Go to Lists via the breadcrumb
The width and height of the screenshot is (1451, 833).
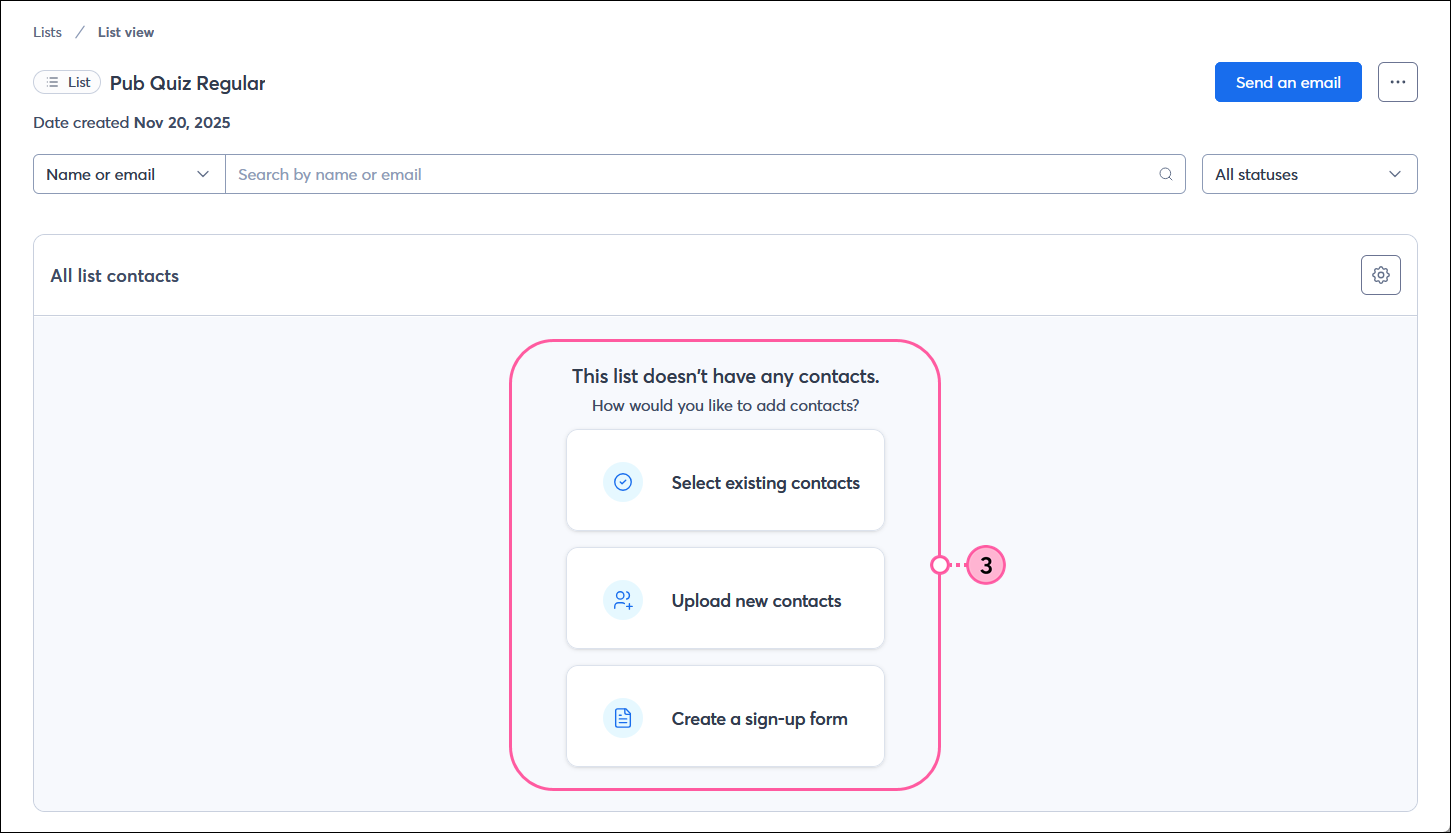[46, 32]
